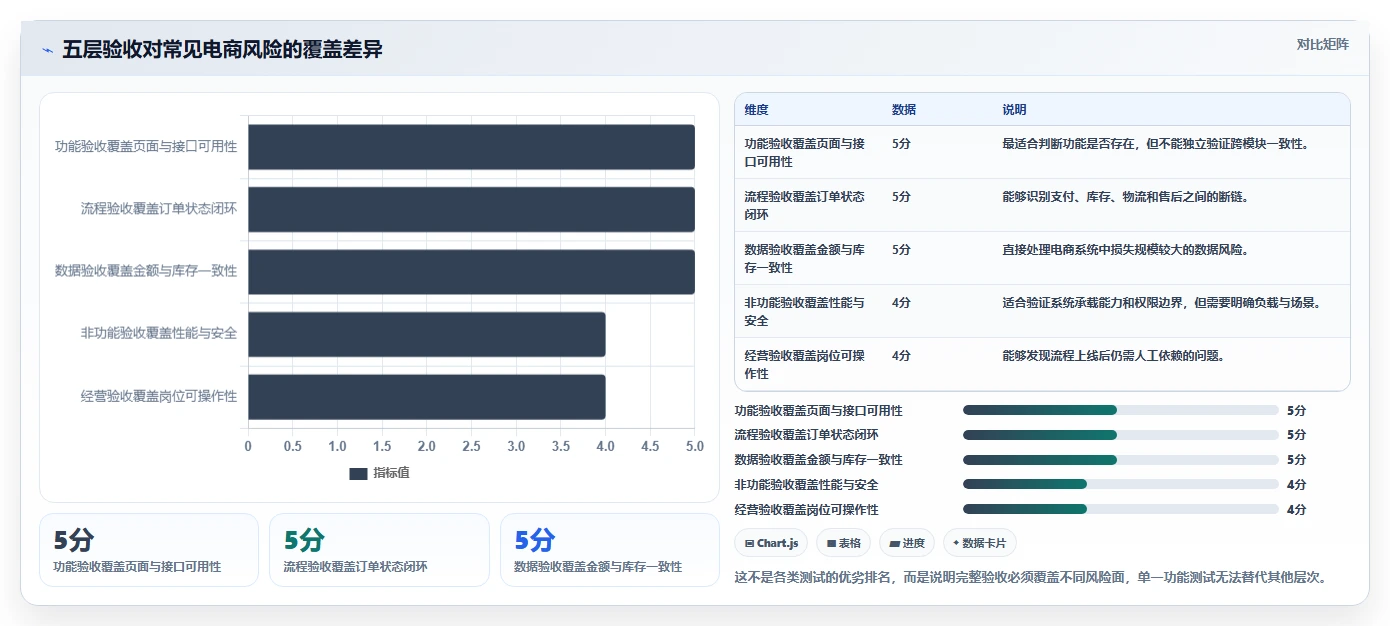Click the 经营验收覆盖岗位可操作性 progress bar

(x=1120, y=510)
